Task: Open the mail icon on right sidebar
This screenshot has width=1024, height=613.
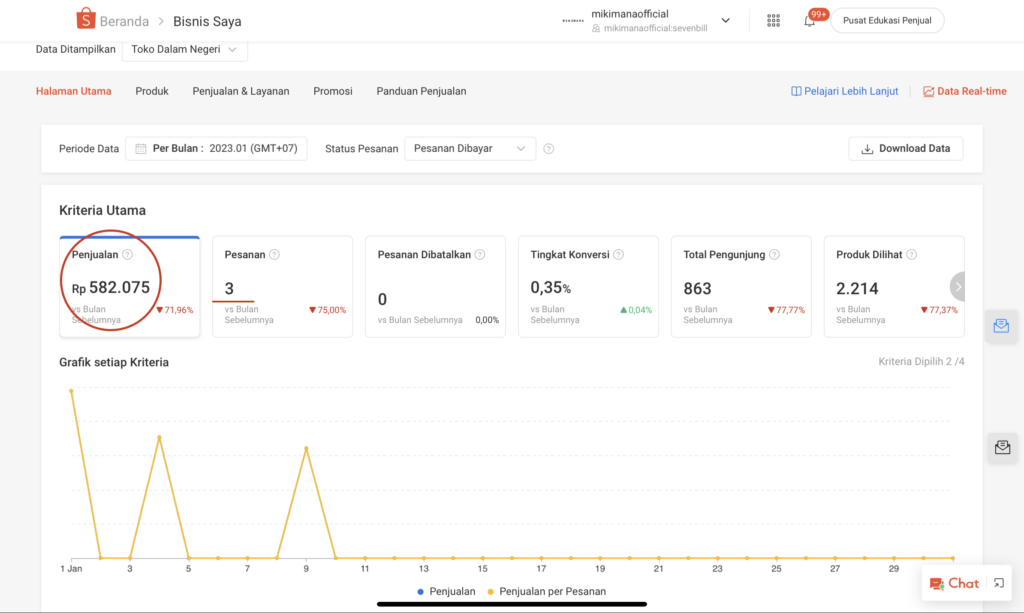Action: tap(1001, 448)
